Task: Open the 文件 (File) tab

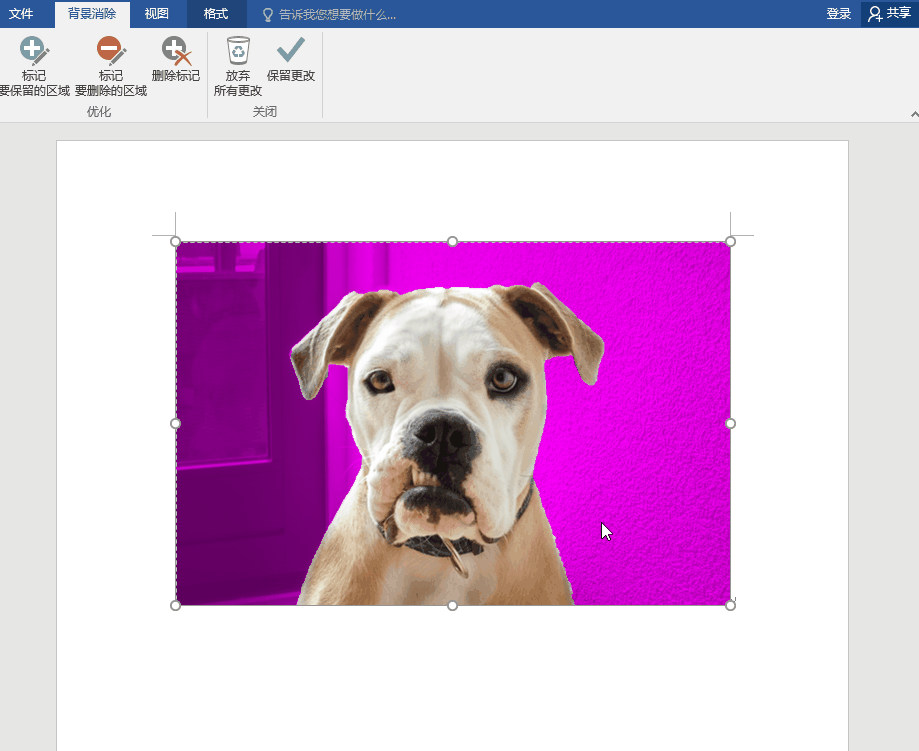Action: click(21, 13)
